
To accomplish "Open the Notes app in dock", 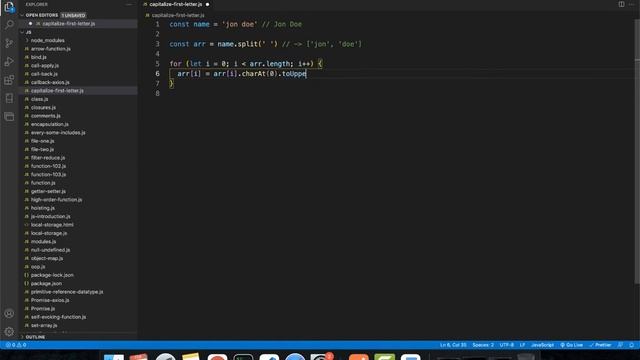I will point(191,357).
